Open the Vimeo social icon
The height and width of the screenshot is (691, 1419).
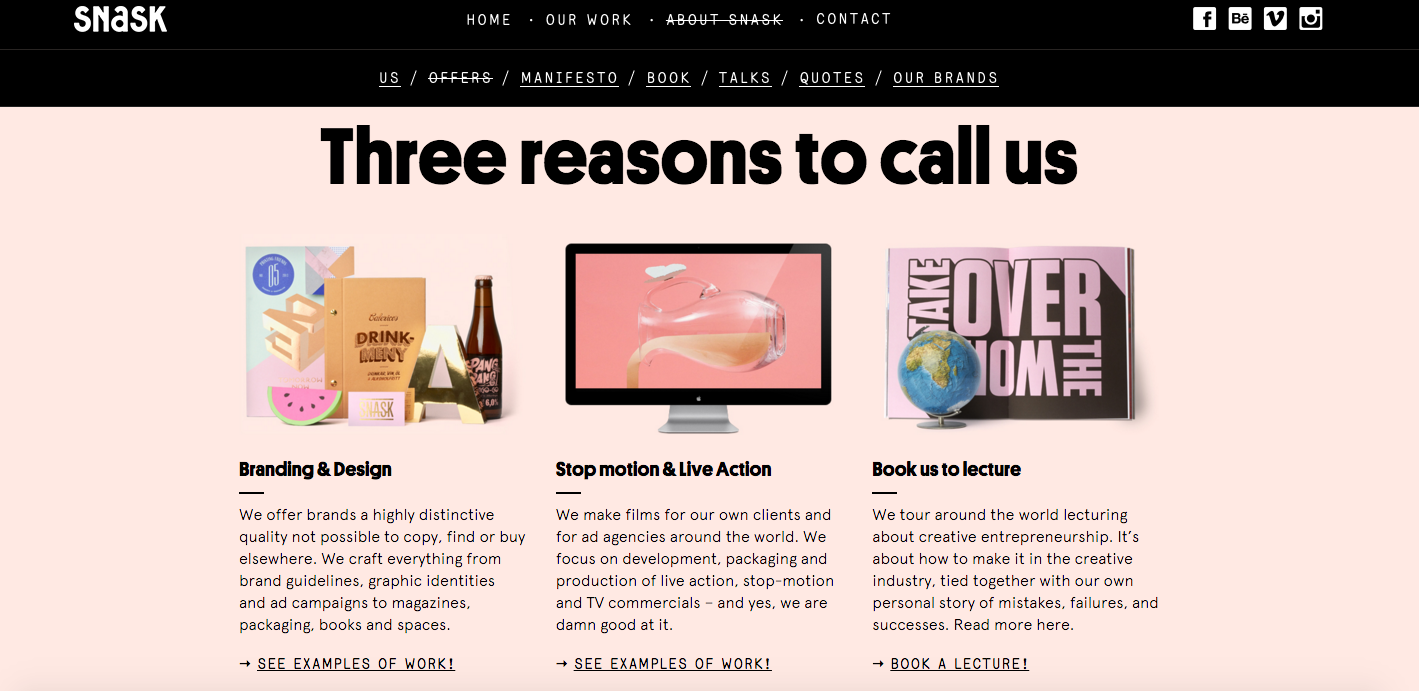[1275, 18]
